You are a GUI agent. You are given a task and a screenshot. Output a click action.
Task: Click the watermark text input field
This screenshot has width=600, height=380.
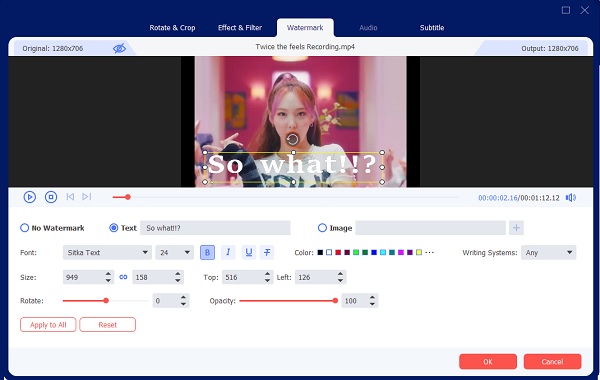[215, 228]
